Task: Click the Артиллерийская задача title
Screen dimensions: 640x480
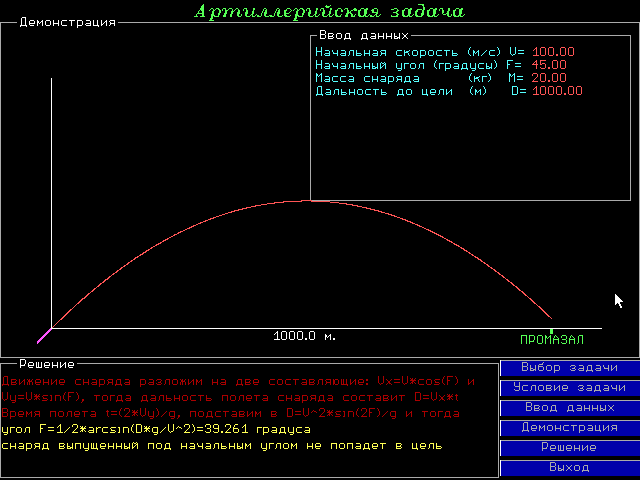Action: [x=329, y=11]
